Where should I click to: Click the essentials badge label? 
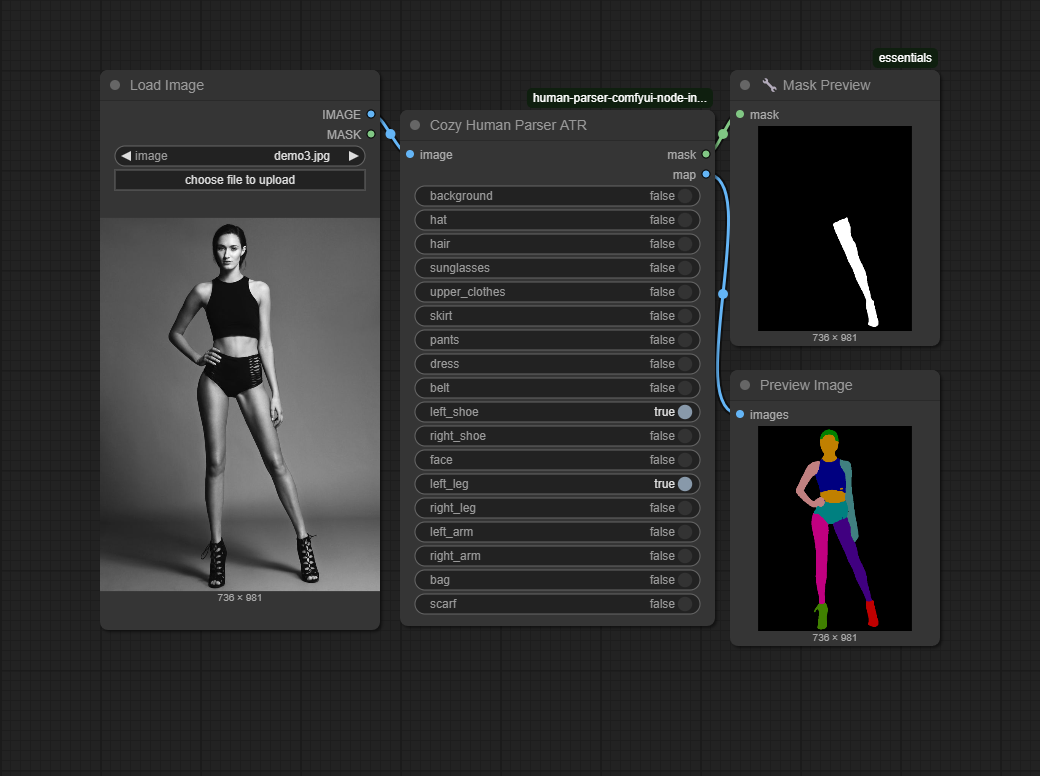(x=905, y=58)
